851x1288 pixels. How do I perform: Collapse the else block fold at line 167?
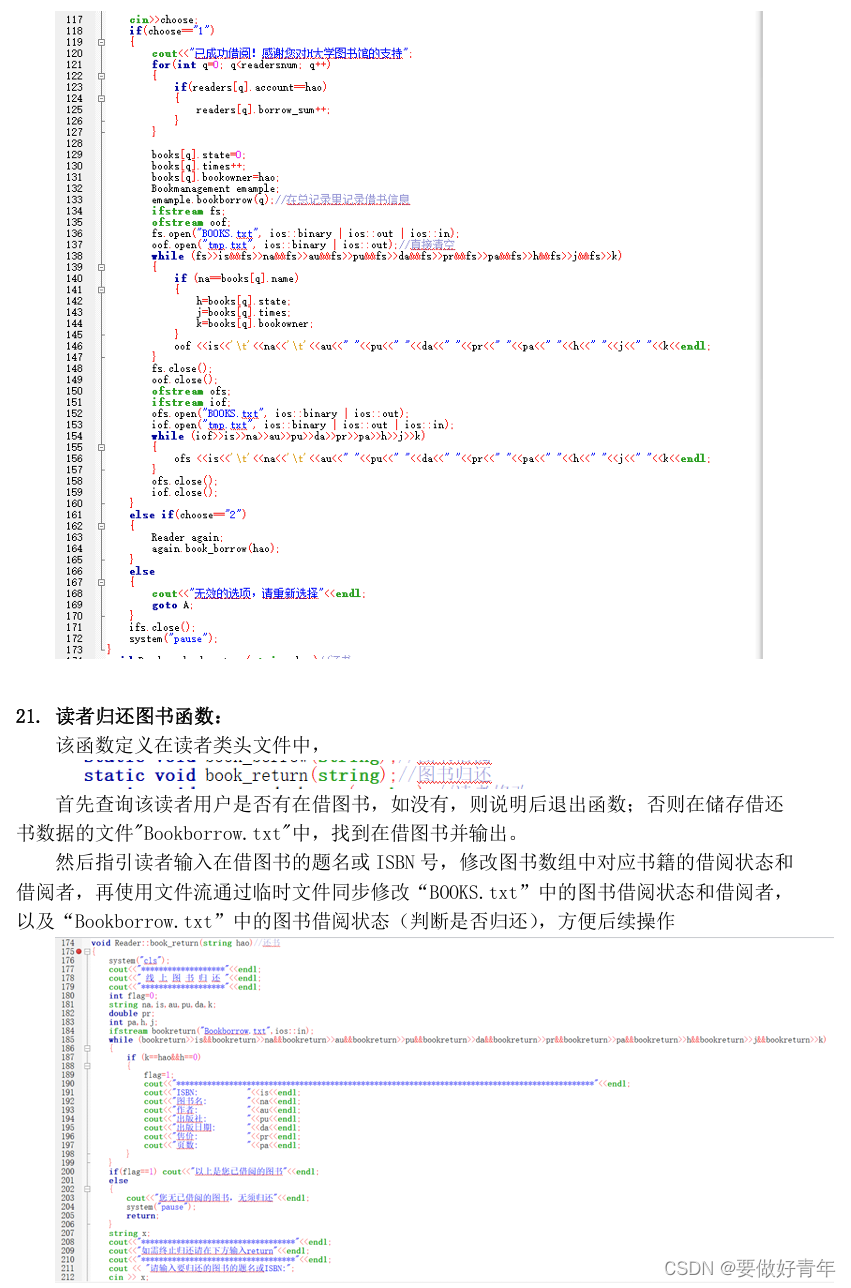click(x=101, y=582)
